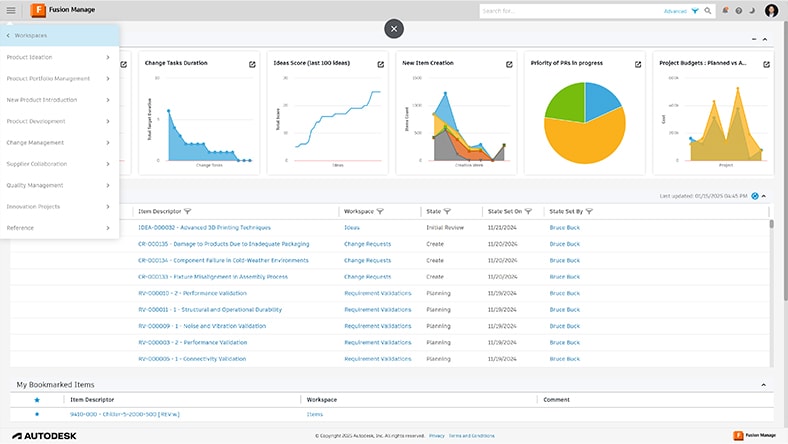
Task: Select the Initial Review state cell
Action: (445, 228)
